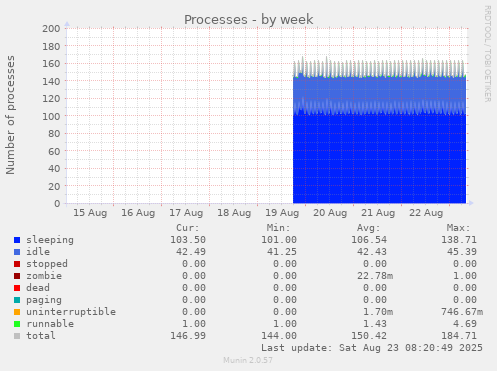Click the idle legend color swatch
Image resolution: width=497 pixels, height=371 pixels.
coord(17,252)
